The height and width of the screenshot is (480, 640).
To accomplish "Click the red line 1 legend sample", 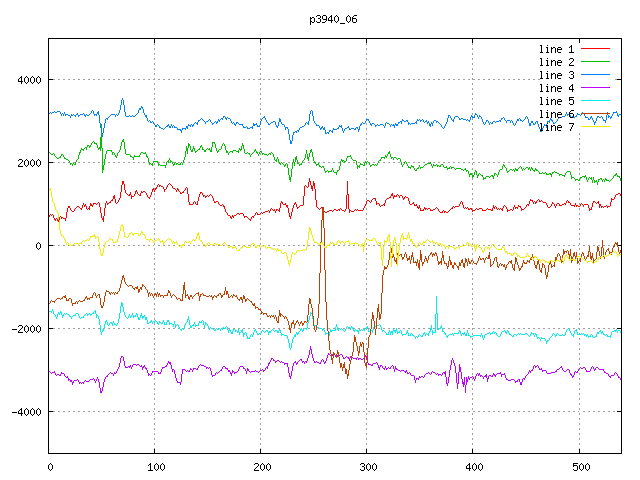I will 596,49.
